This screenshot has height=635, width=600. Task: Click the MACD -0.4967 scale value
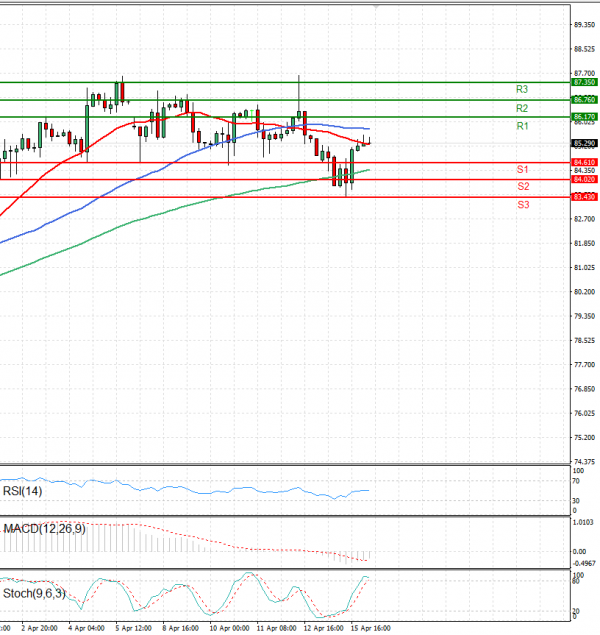tap(584, 563)
